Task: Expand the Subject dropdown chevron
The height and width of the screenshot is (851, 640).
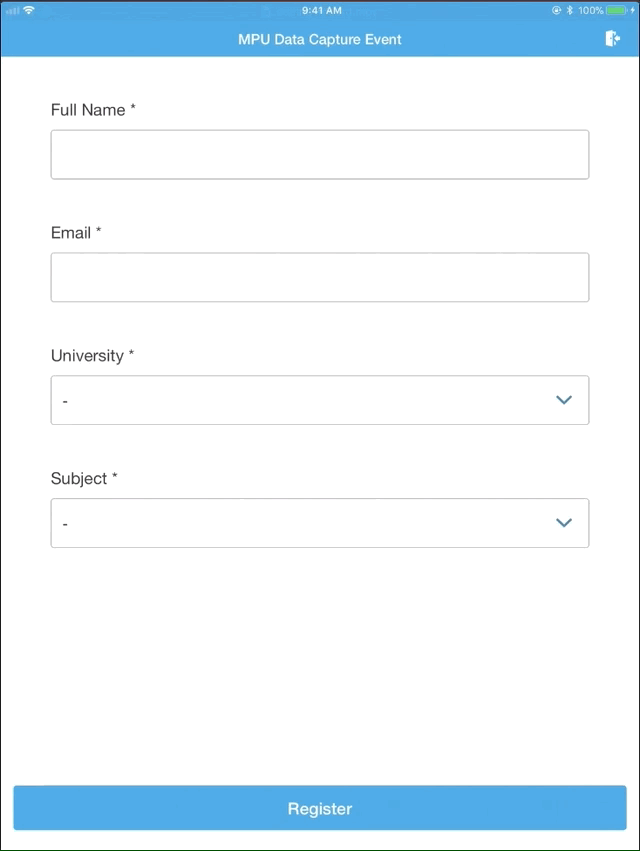Action: coord(564,523)
